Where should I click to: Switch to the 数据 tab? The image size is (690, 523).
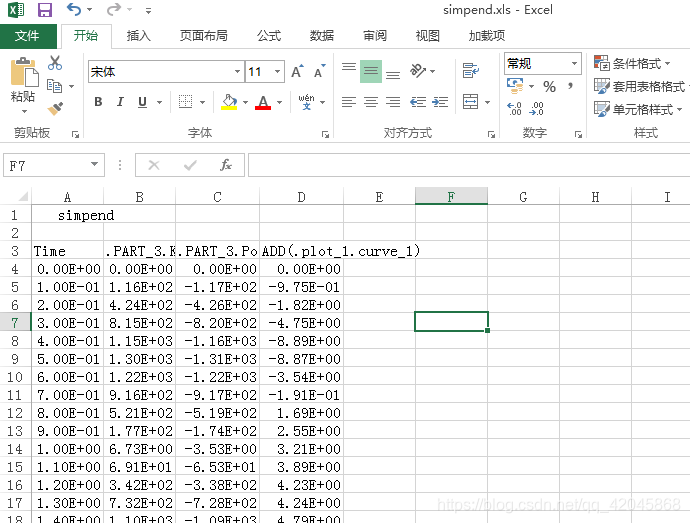click(x=322, y=36)
